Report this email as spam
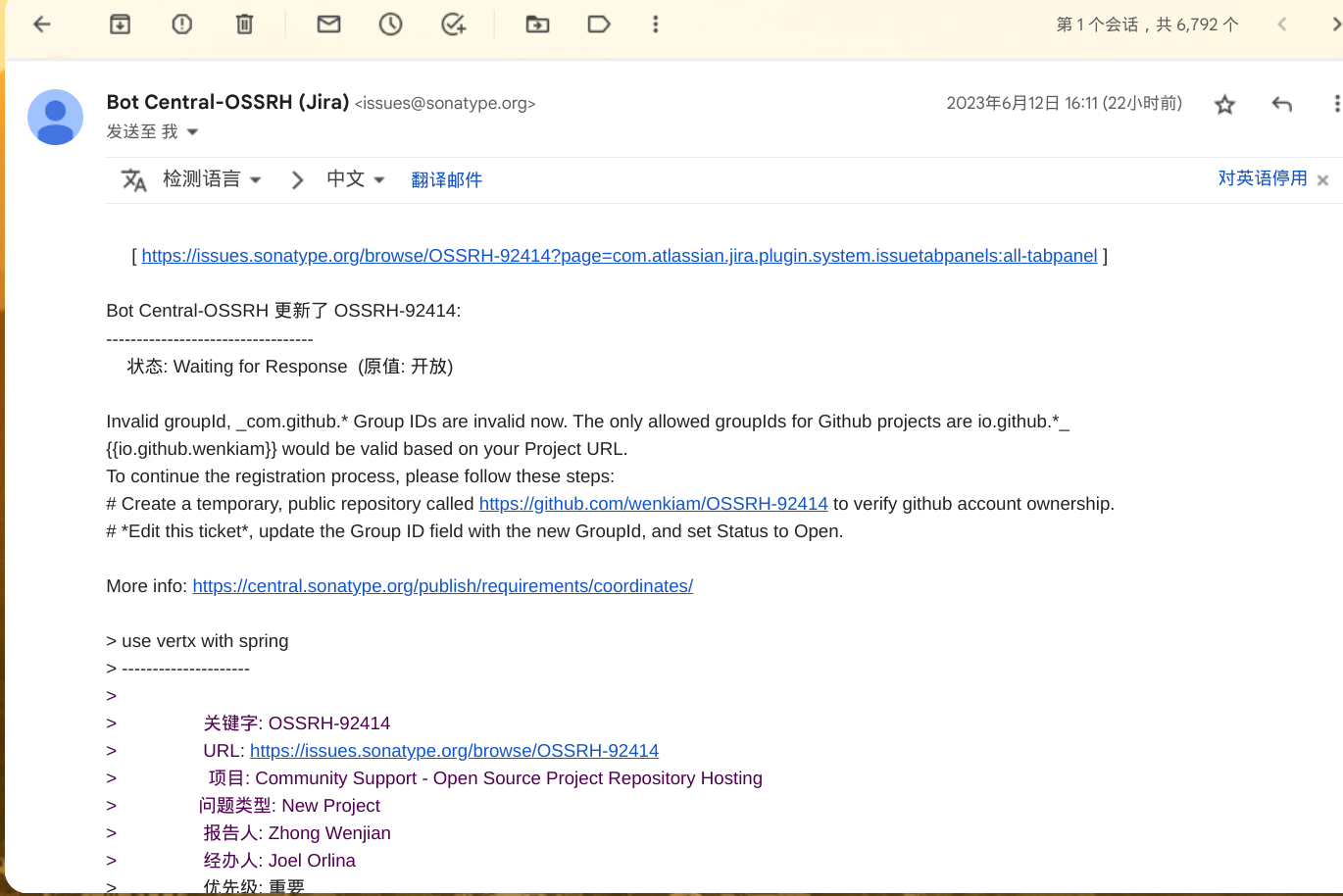1343x896 pixels. pyautogui.click(x=182, y=25)
